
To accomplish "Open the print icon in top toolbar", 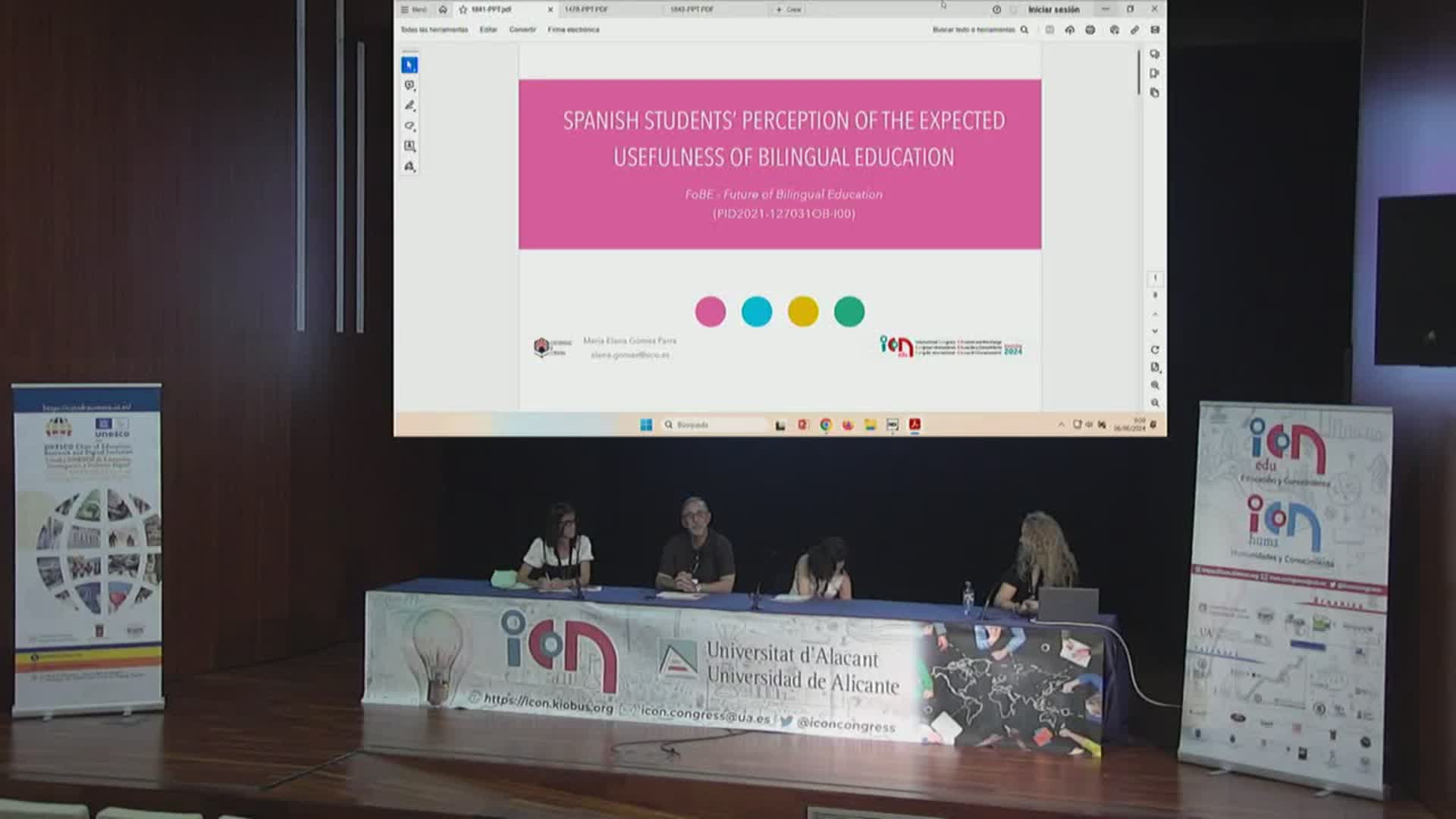I will [1090, 30].
